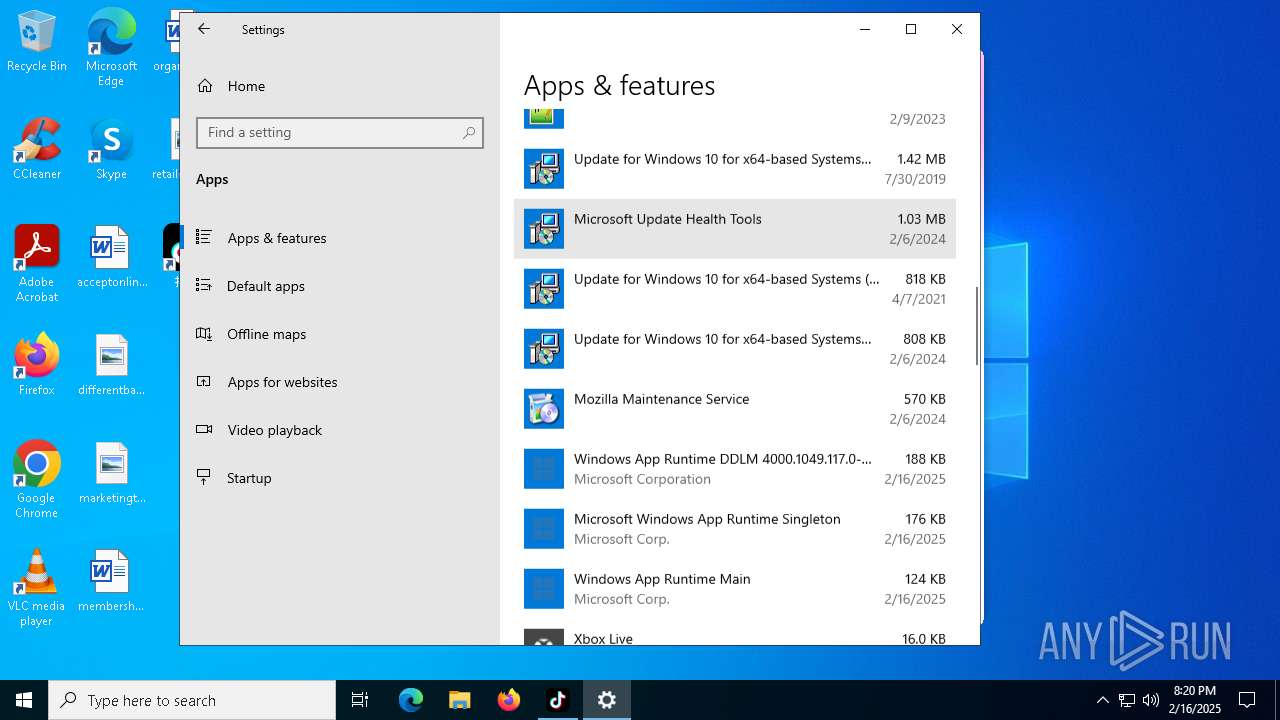The width and height of the screenshot is (1280, 720).
Task: Click Windows App Runtime Singleton blue icon
Action: (544, 529)
